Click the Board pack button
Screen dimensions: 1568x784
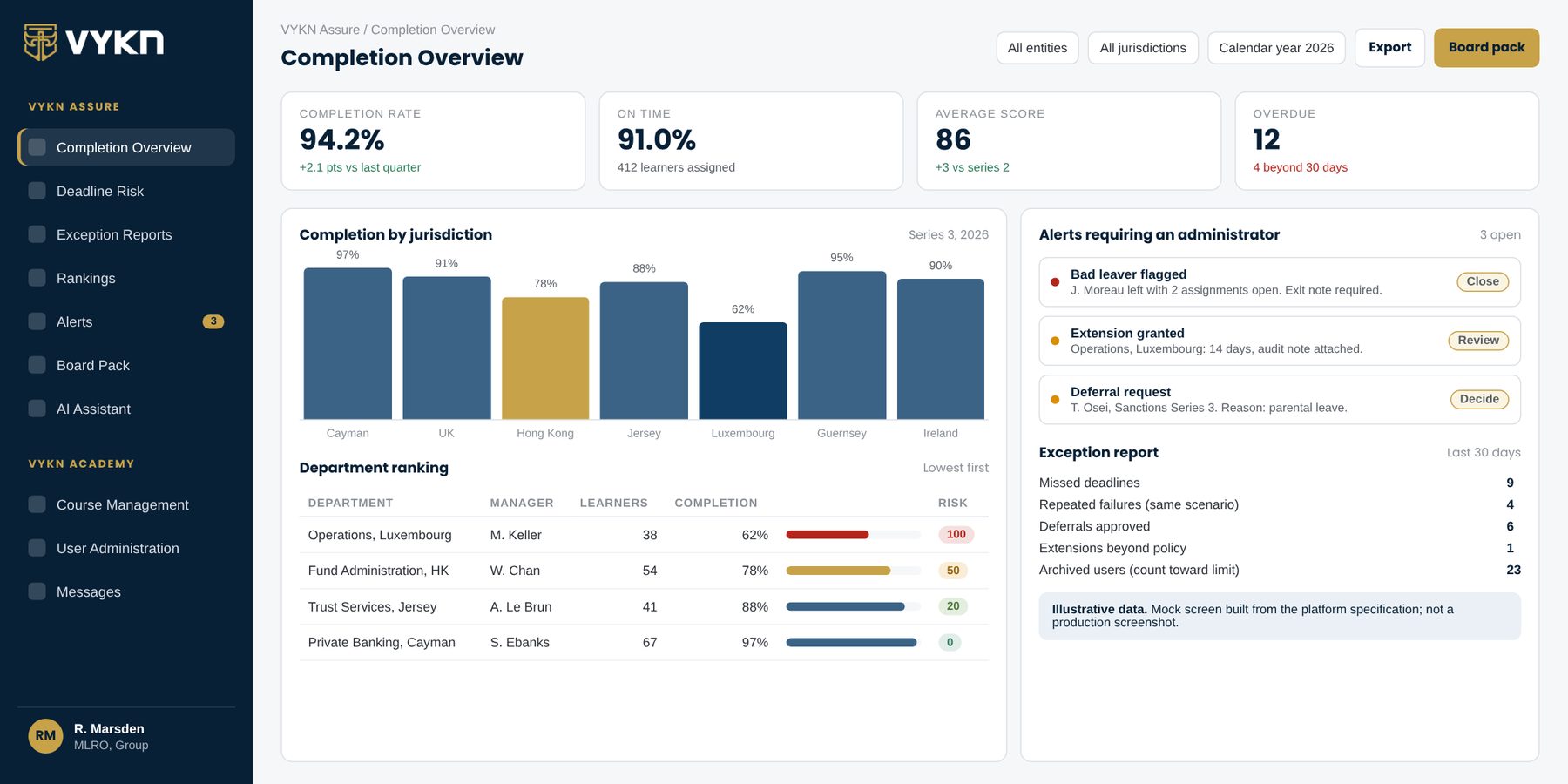(1486, 48)
